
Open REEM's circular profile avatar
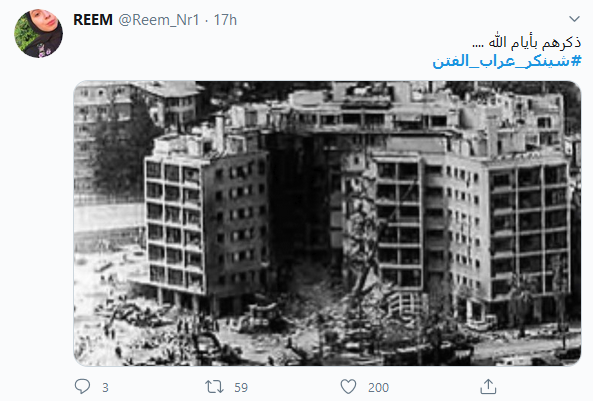pos(38,33)
